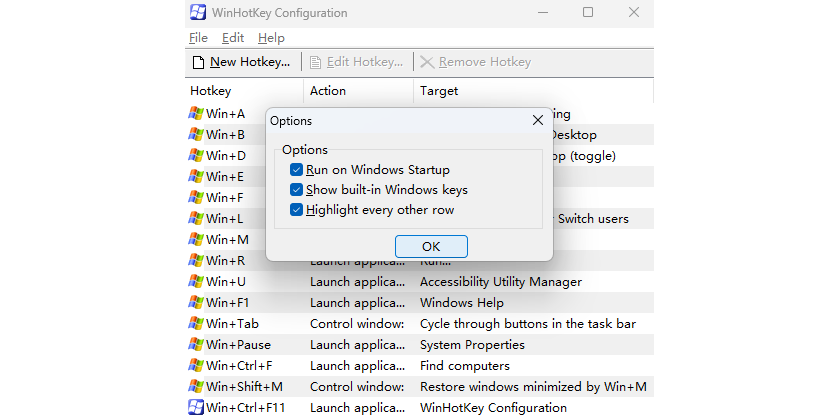Click the Windows flag icon beside Win+U
840x420 pixels.
pos(196,282)
